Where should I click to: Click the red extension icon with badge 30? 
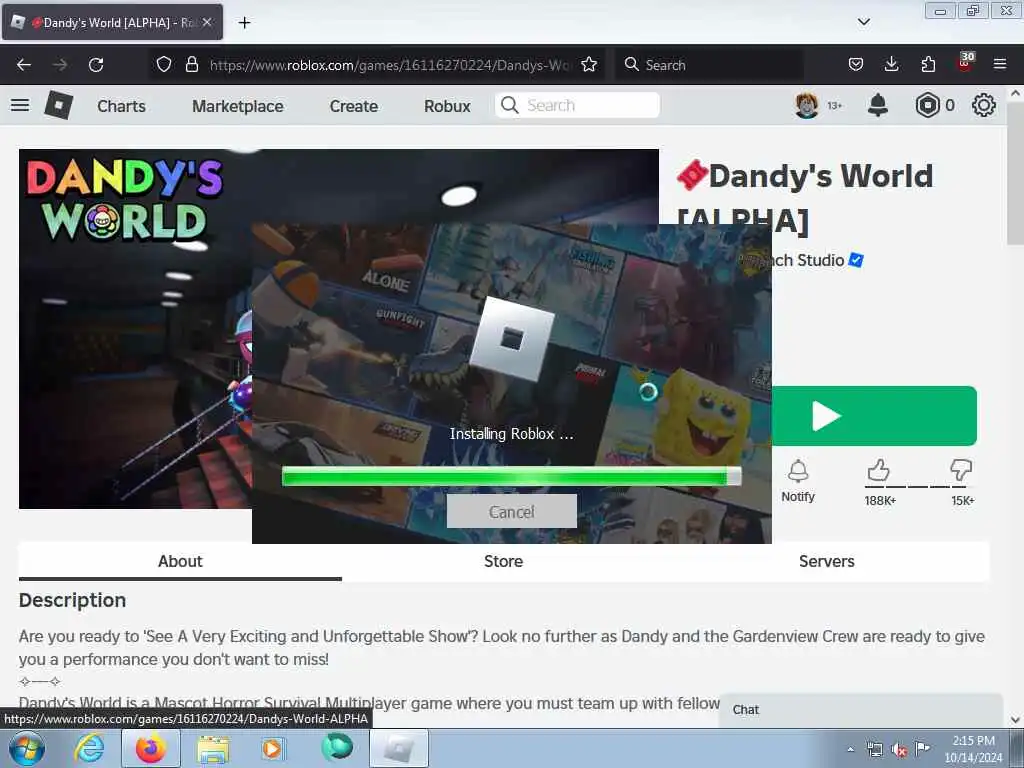coord(965,62)
